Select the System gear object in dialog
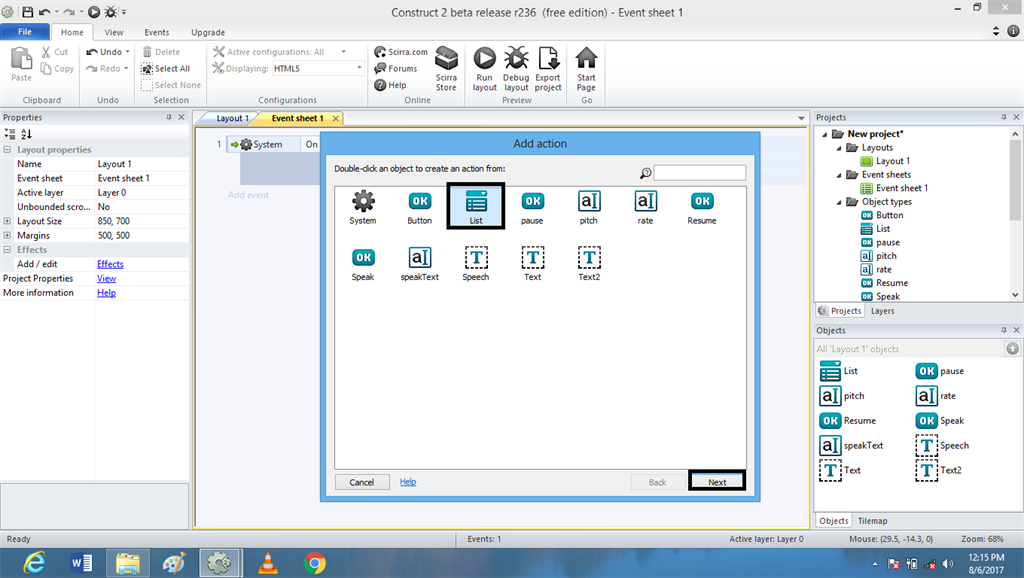 tap(363, 202)
